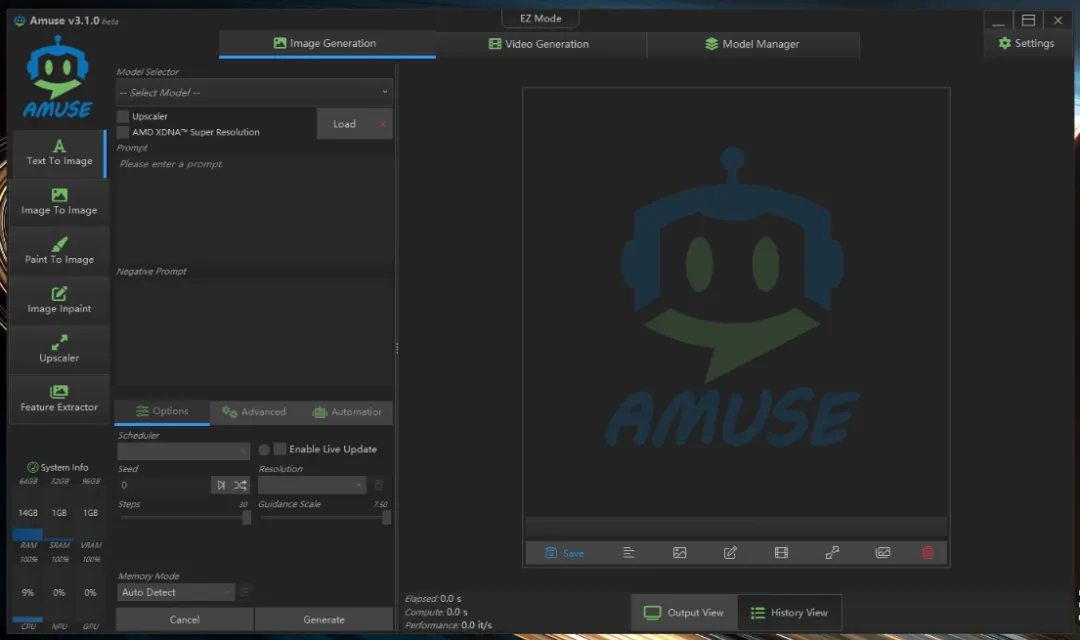Click the Load model button

click(344, 124)
